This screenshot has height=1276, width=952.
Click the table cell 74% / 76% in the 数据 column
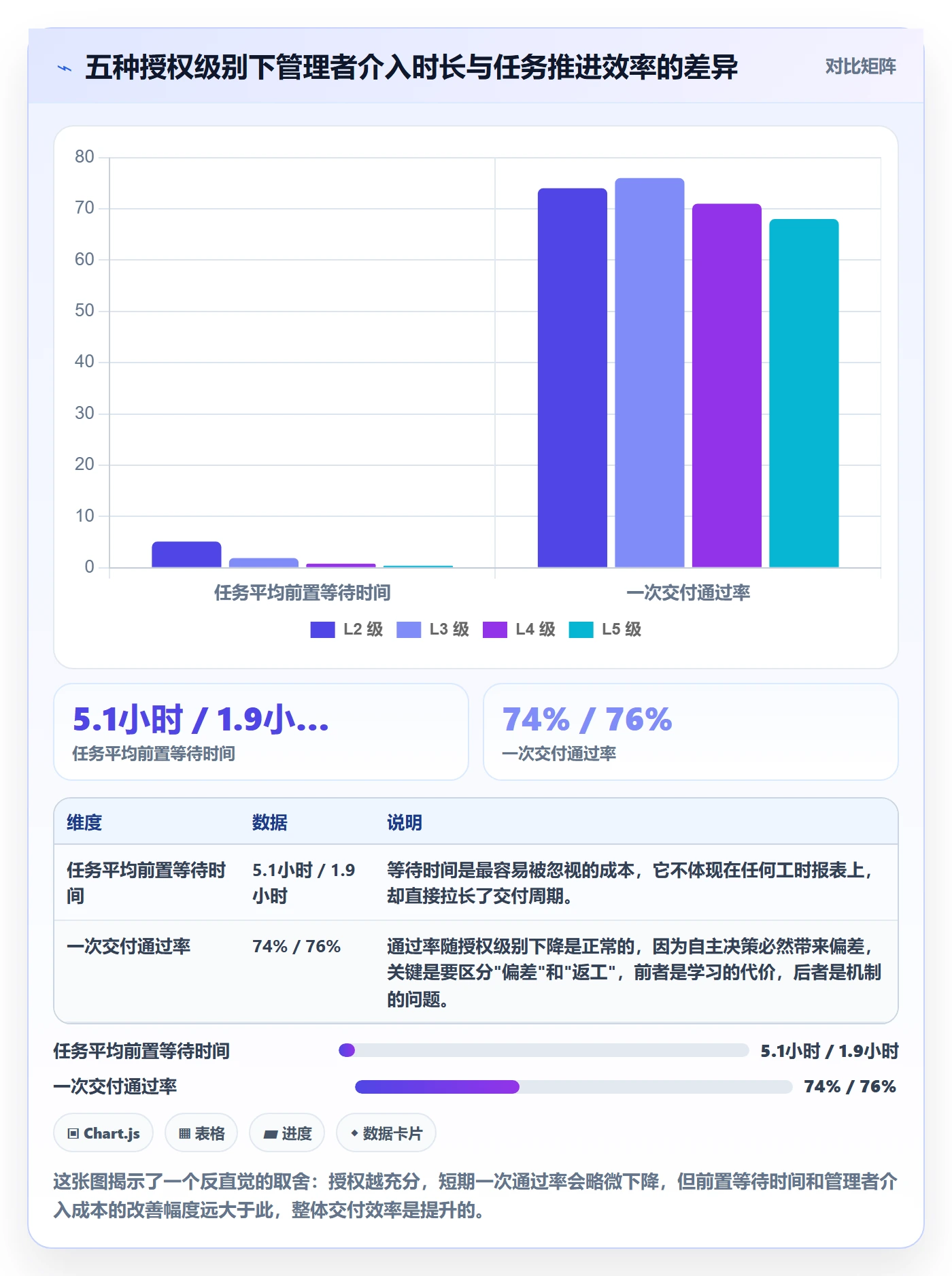(296, 946)
